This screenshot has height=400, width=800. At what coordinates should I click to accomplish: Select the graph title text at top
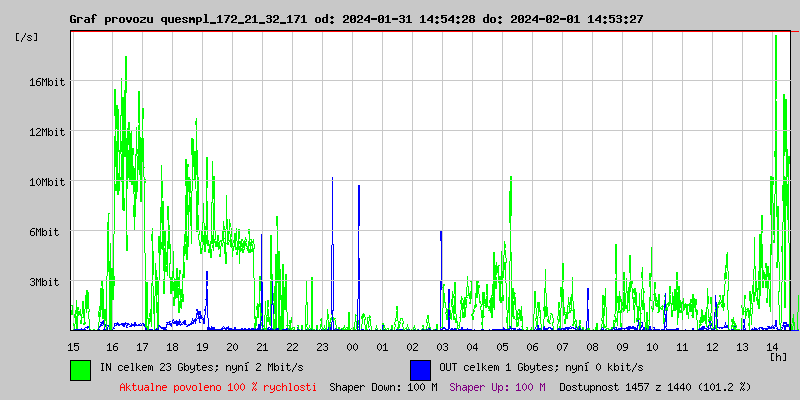[356, 19]
